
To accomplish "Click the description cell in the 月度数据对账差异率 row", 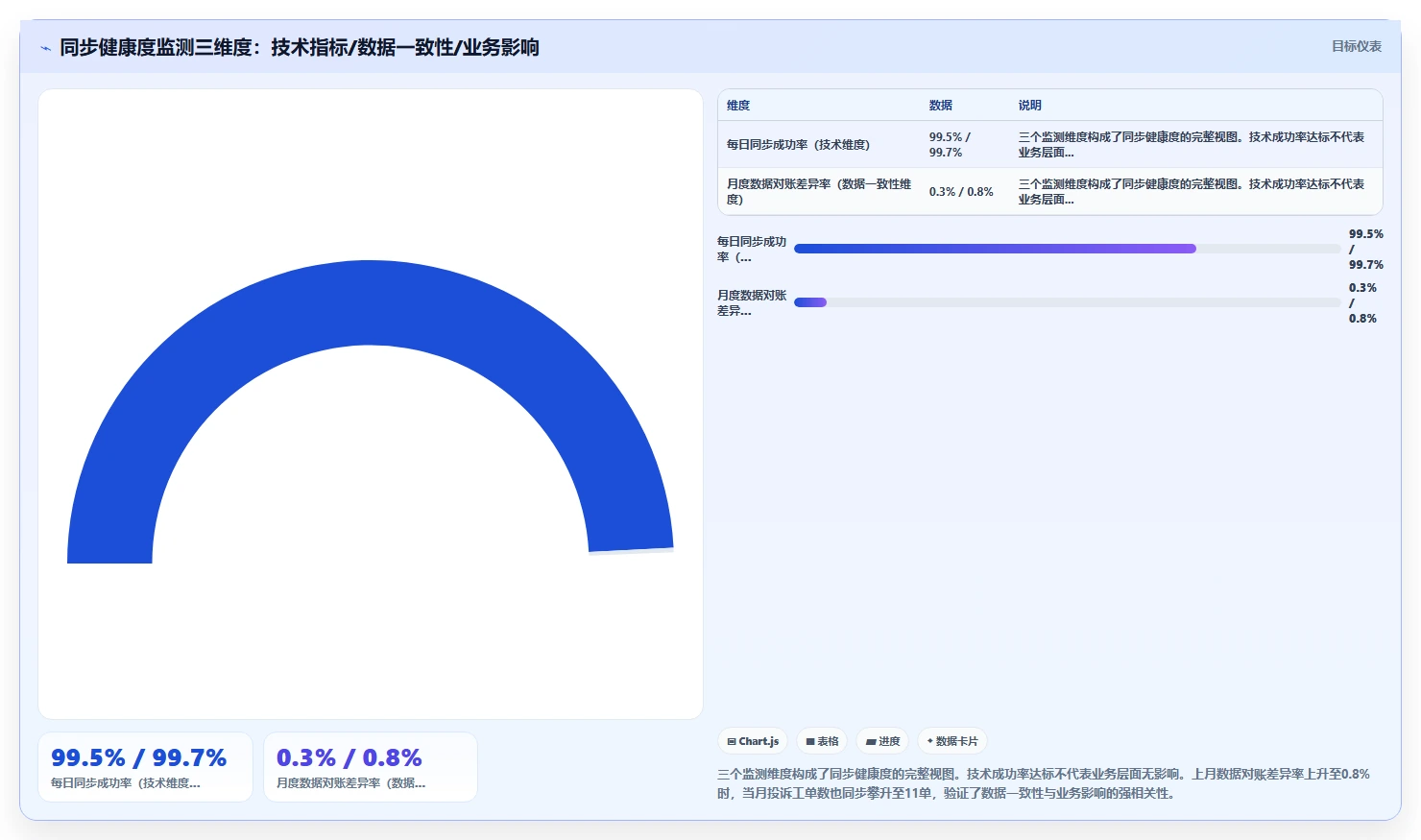I will (x=1196, y=192).
